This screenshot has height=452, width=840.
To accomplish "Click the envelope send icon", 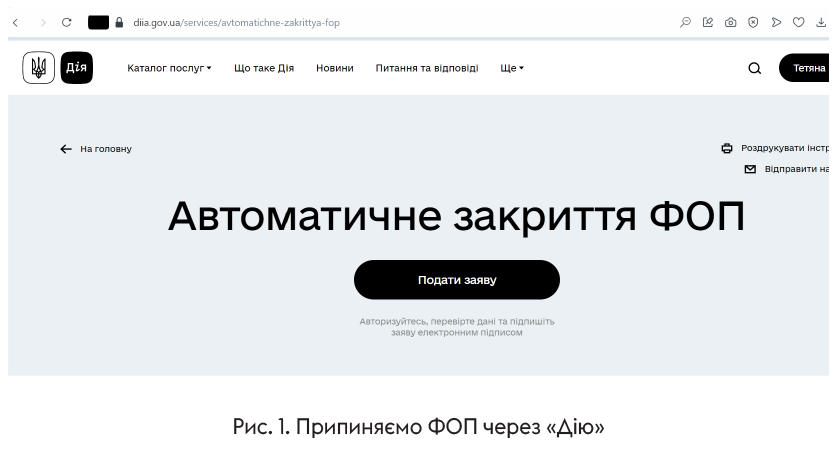I will coord(750,169).
